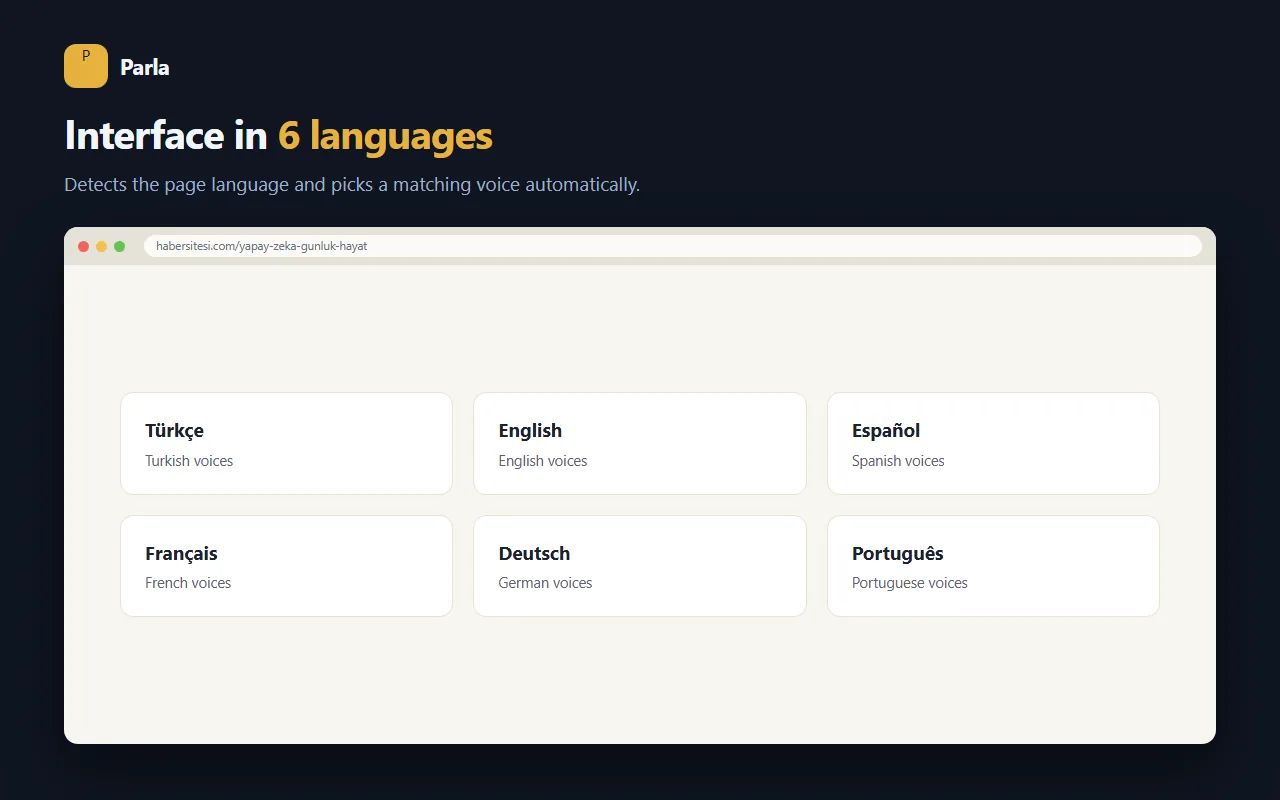The height and width of the screenshot is (800, 1280).
Task: Open the Deutsch language card
Action: (640, 566)
